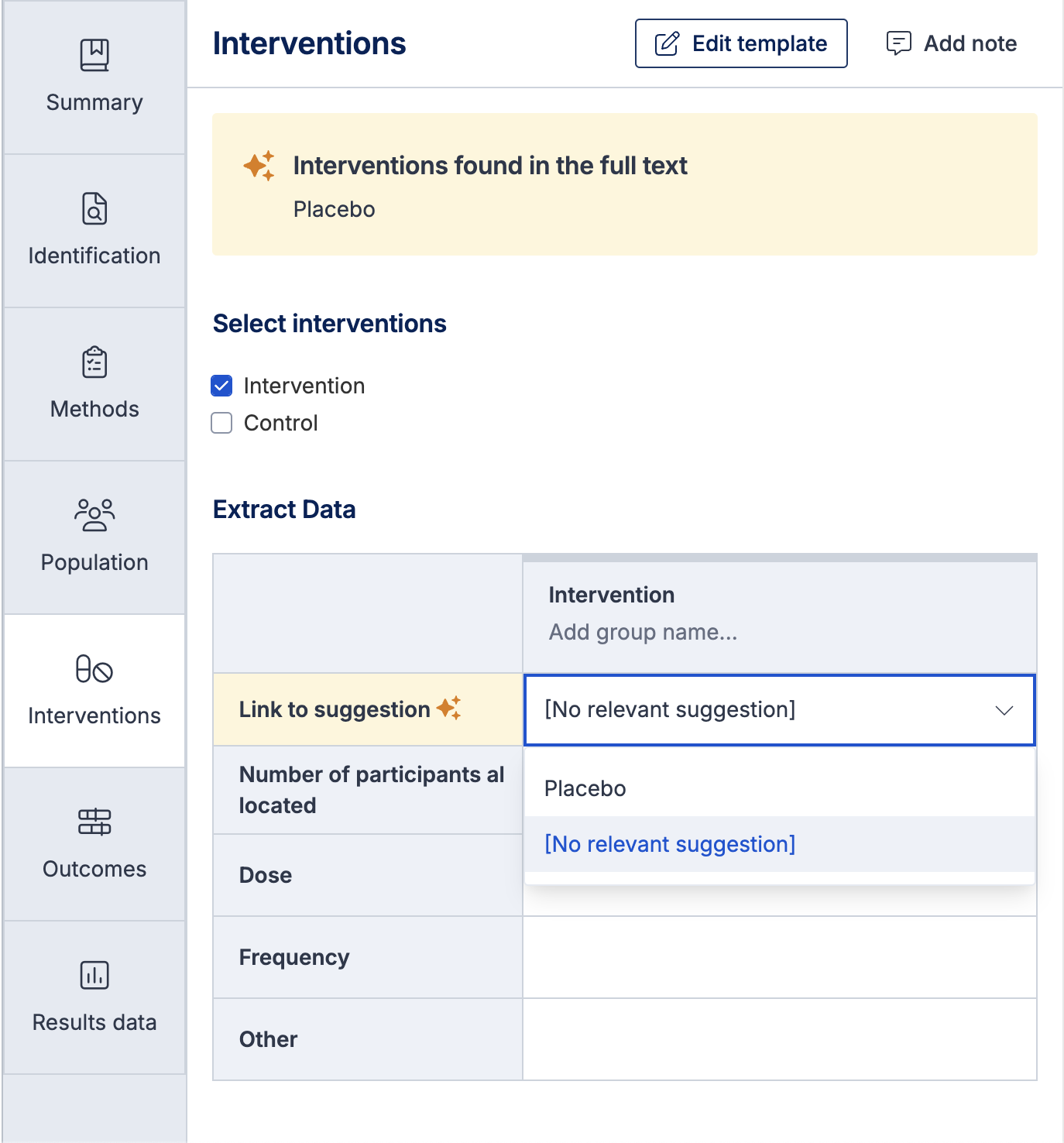Screen dimensions: 1064x1143
Task: Open the Outcomes table icon
Action: [x=94, y=822]
